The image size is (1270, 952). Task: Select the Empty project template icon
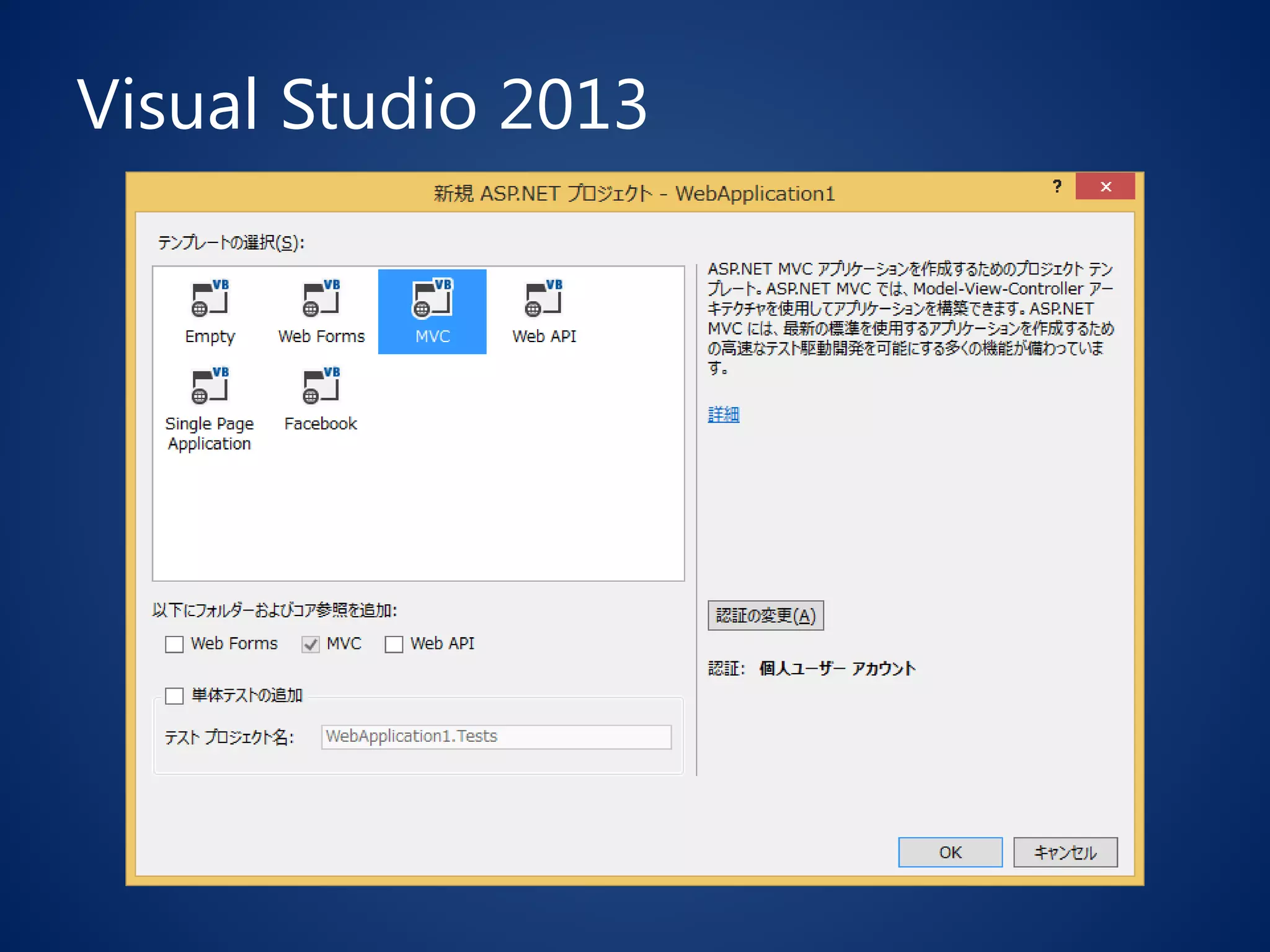210,299
